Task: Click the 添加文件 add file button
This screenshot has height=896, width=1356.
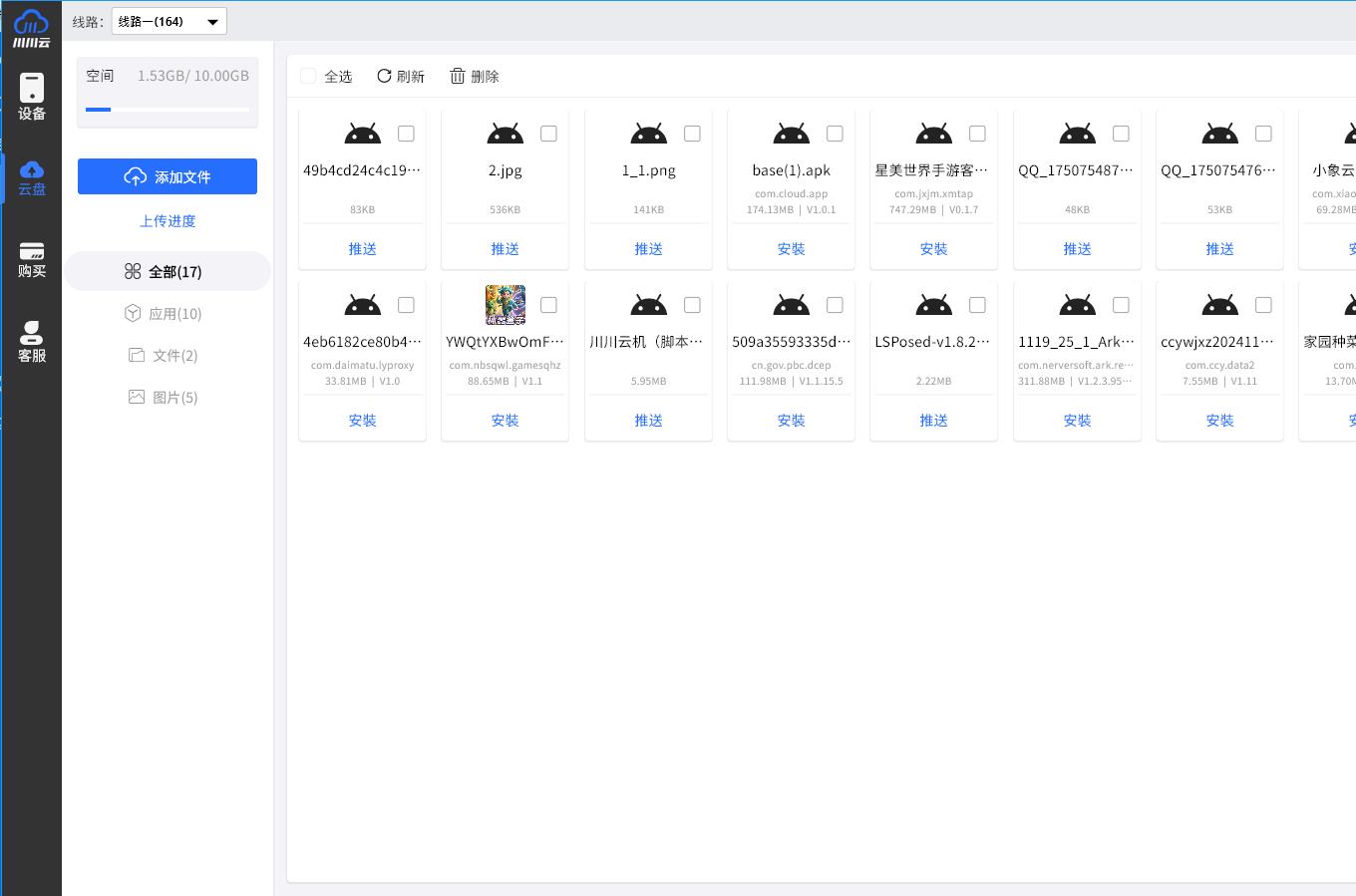Action: [168, 176]
